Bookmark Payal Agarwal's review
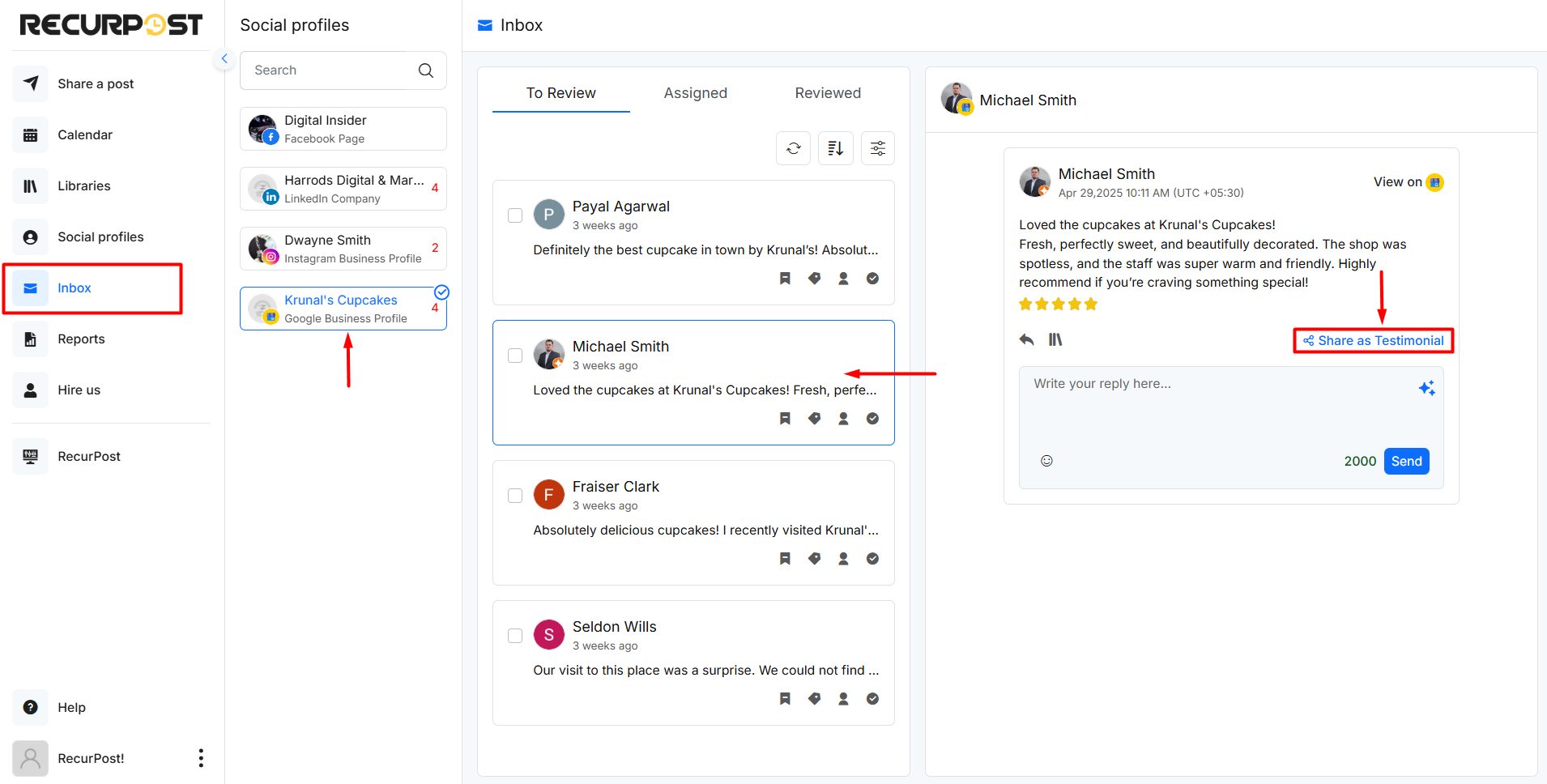1547x784 pixels. [x=785, y=279]
